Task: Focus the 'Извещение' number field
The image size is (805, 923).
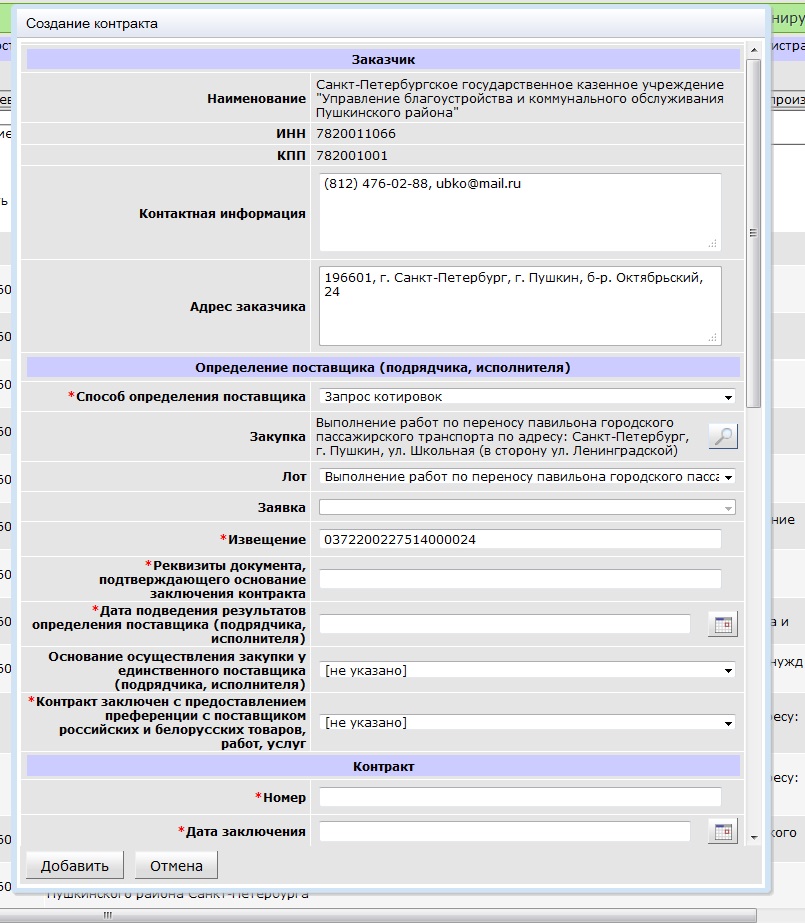Action: [x=520, y=539]
